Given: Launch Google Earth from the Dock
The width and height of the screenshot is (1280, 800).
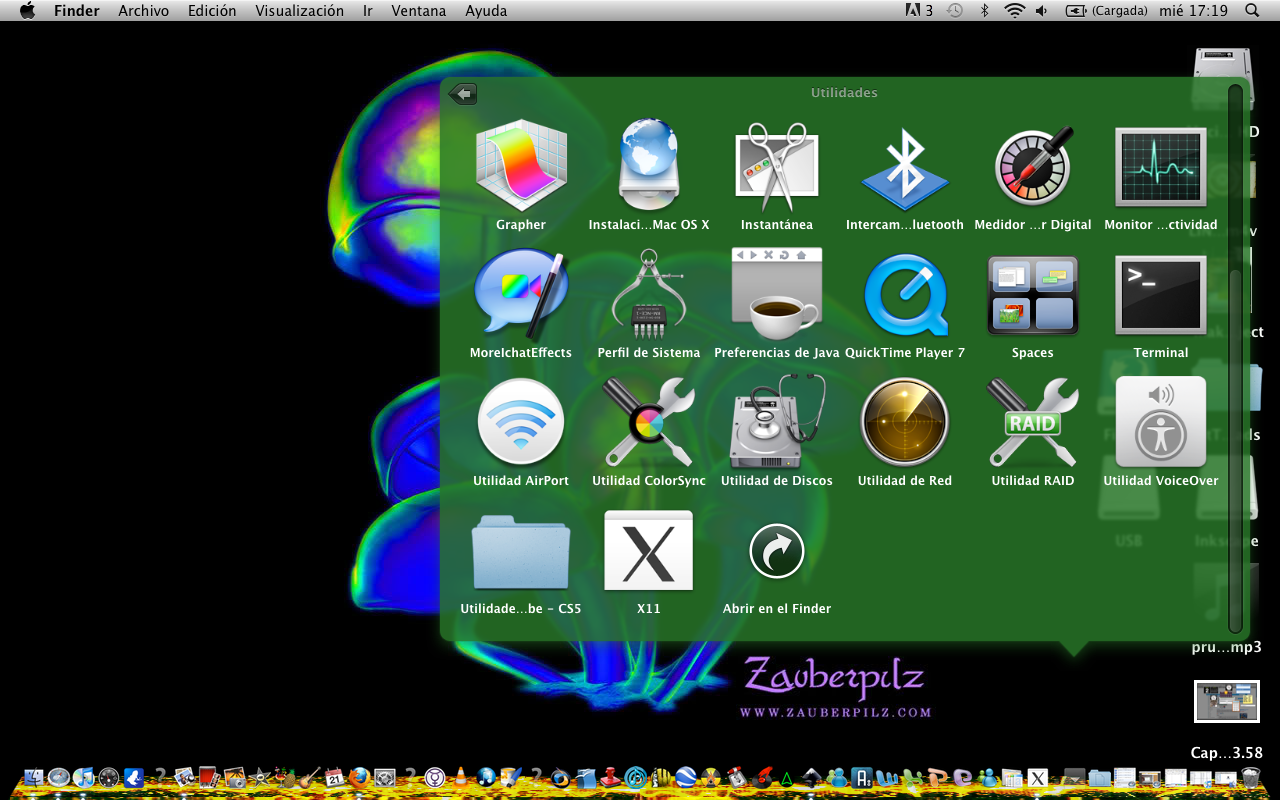Looking at the screenshot, I should point(685,777).
